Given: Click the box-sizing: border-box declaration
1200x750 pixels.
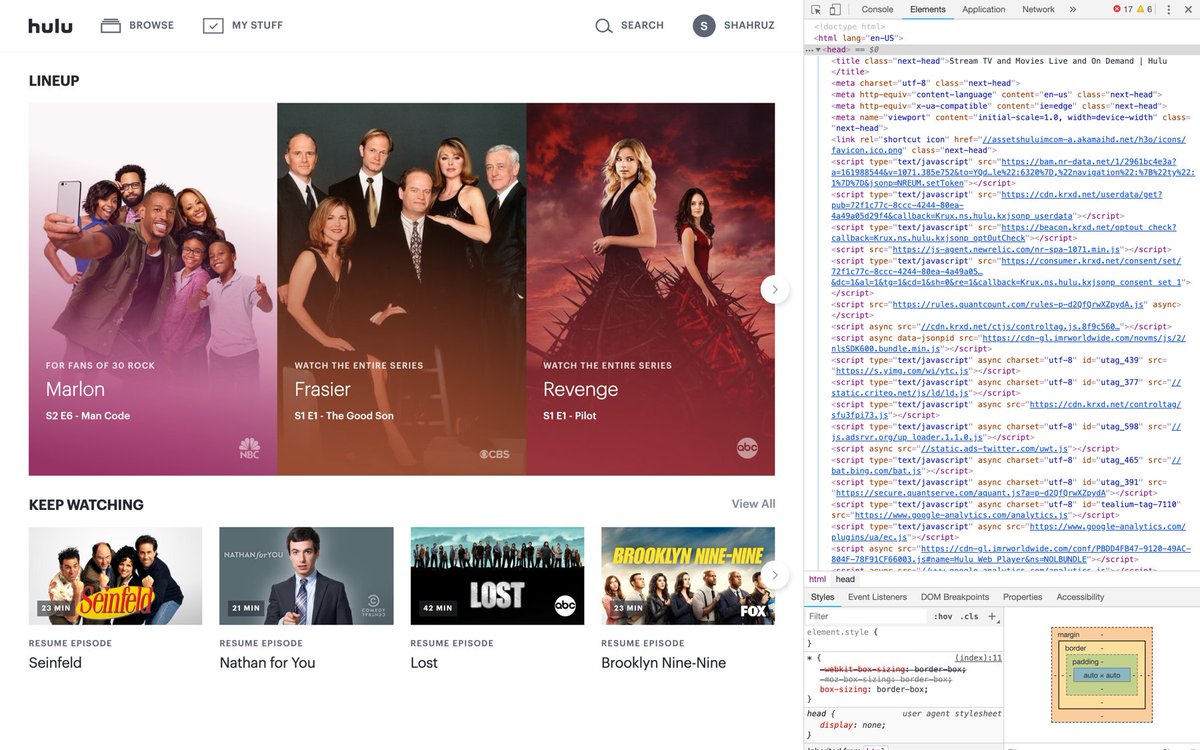Looking at the screenshot, I should coord(873,689).
